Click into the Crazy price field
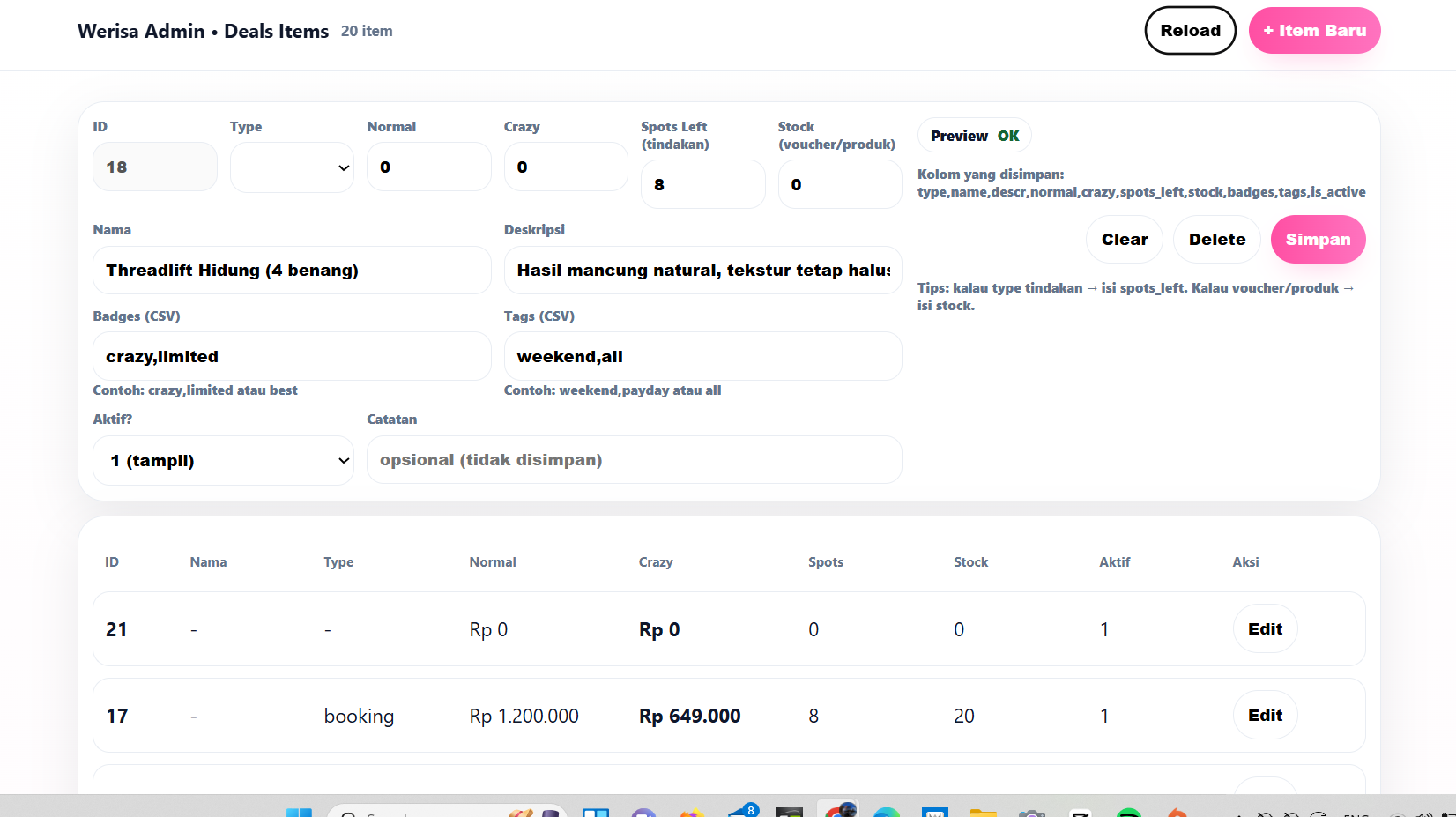 pos(566,167)
